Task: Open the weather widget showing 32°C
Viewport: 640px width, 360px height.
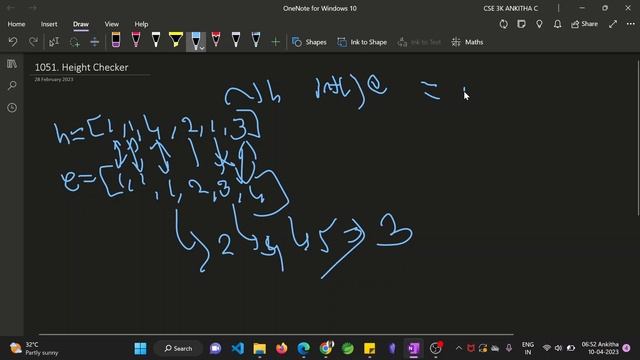Action: tap(34, 348)
